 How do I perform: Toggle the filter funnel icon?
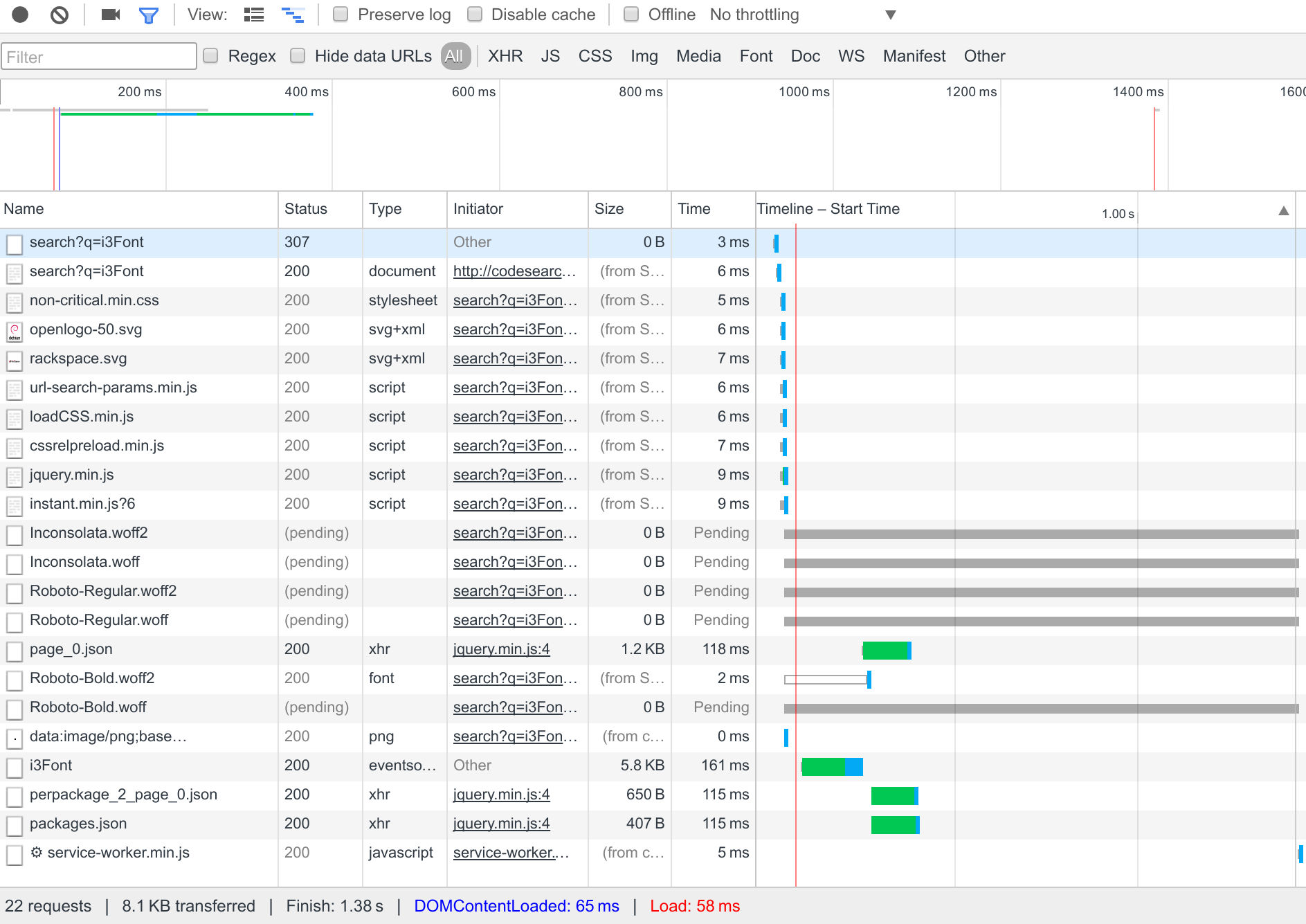coord(149,15)
